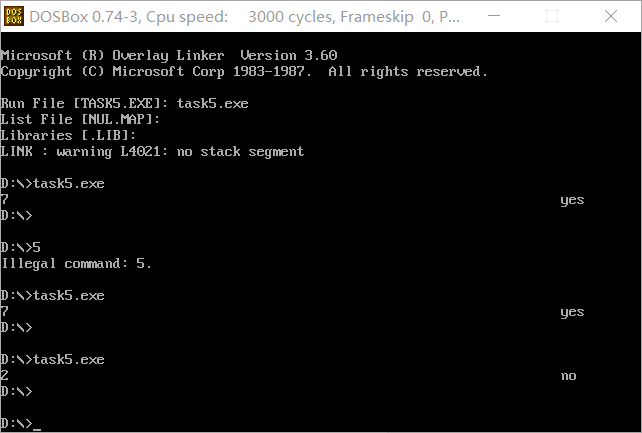Image resolution: width=642 pixels, height=433 pixels.
Task: Click the 'D:\>5' command line
Action: pyautogui.click(x=20, y=248)
